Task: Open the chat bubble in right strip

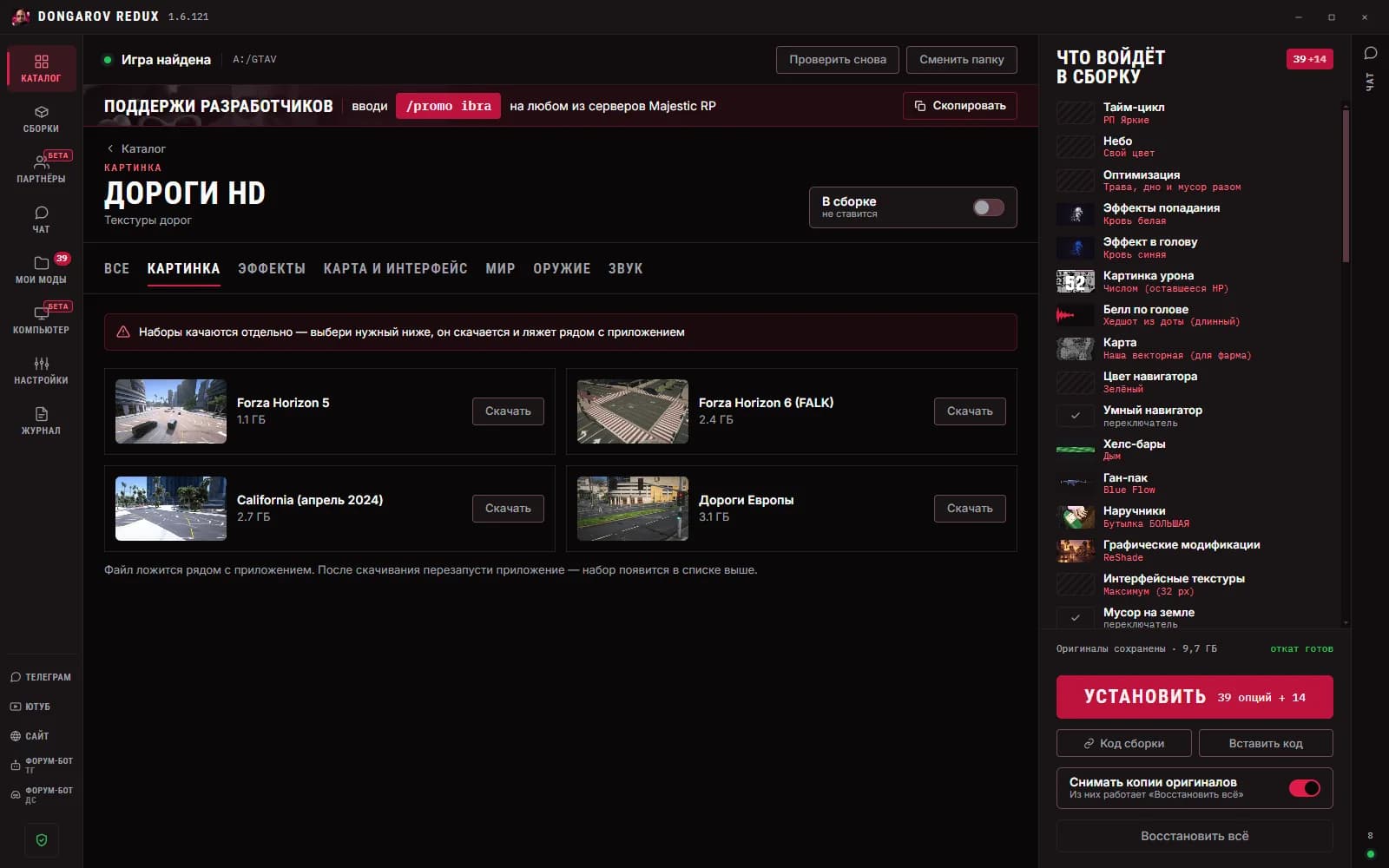Action: (1371, 53)
